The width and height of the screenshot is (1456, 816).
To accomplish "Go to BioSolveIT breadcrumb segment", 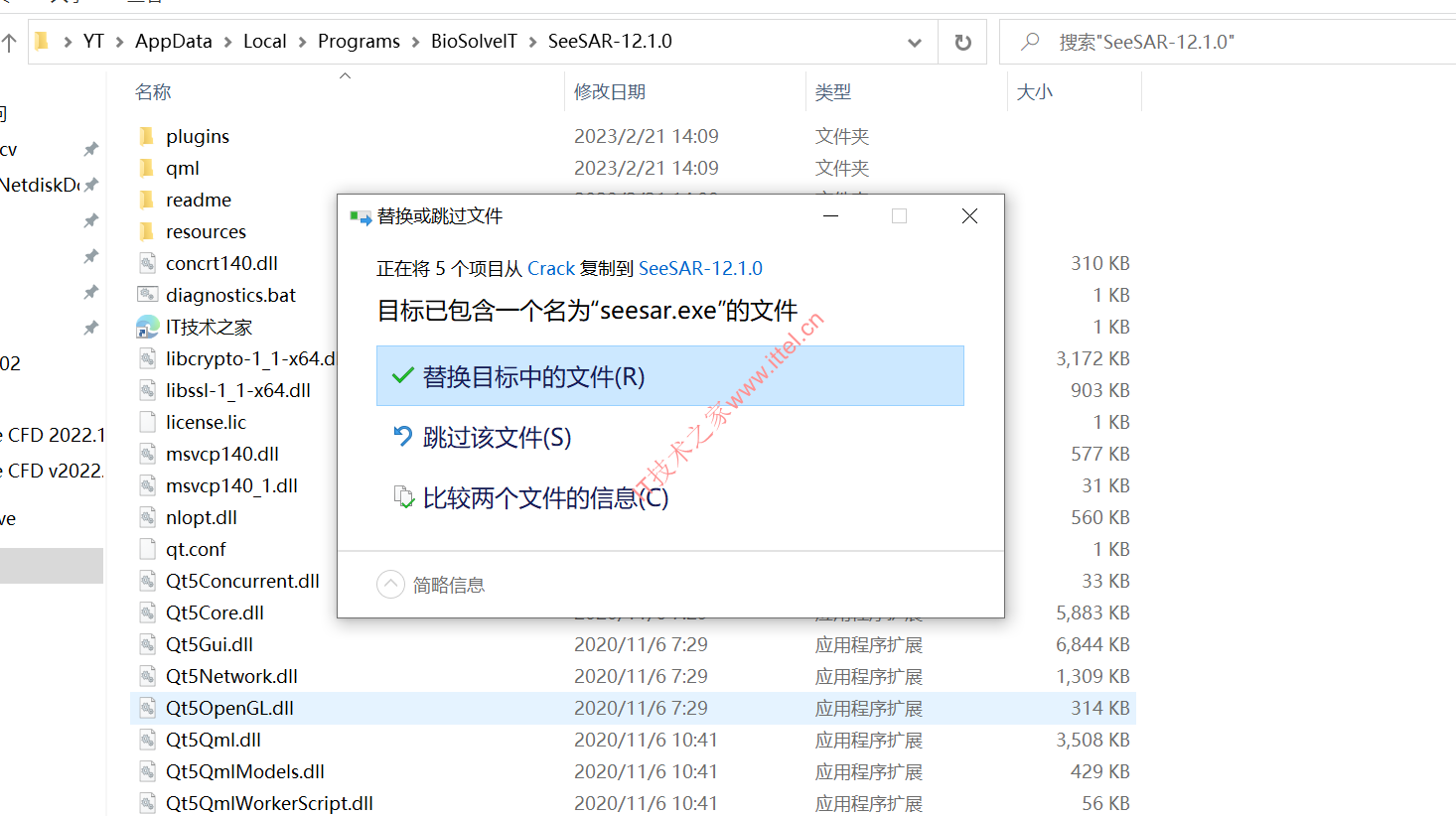I will 474,41.
